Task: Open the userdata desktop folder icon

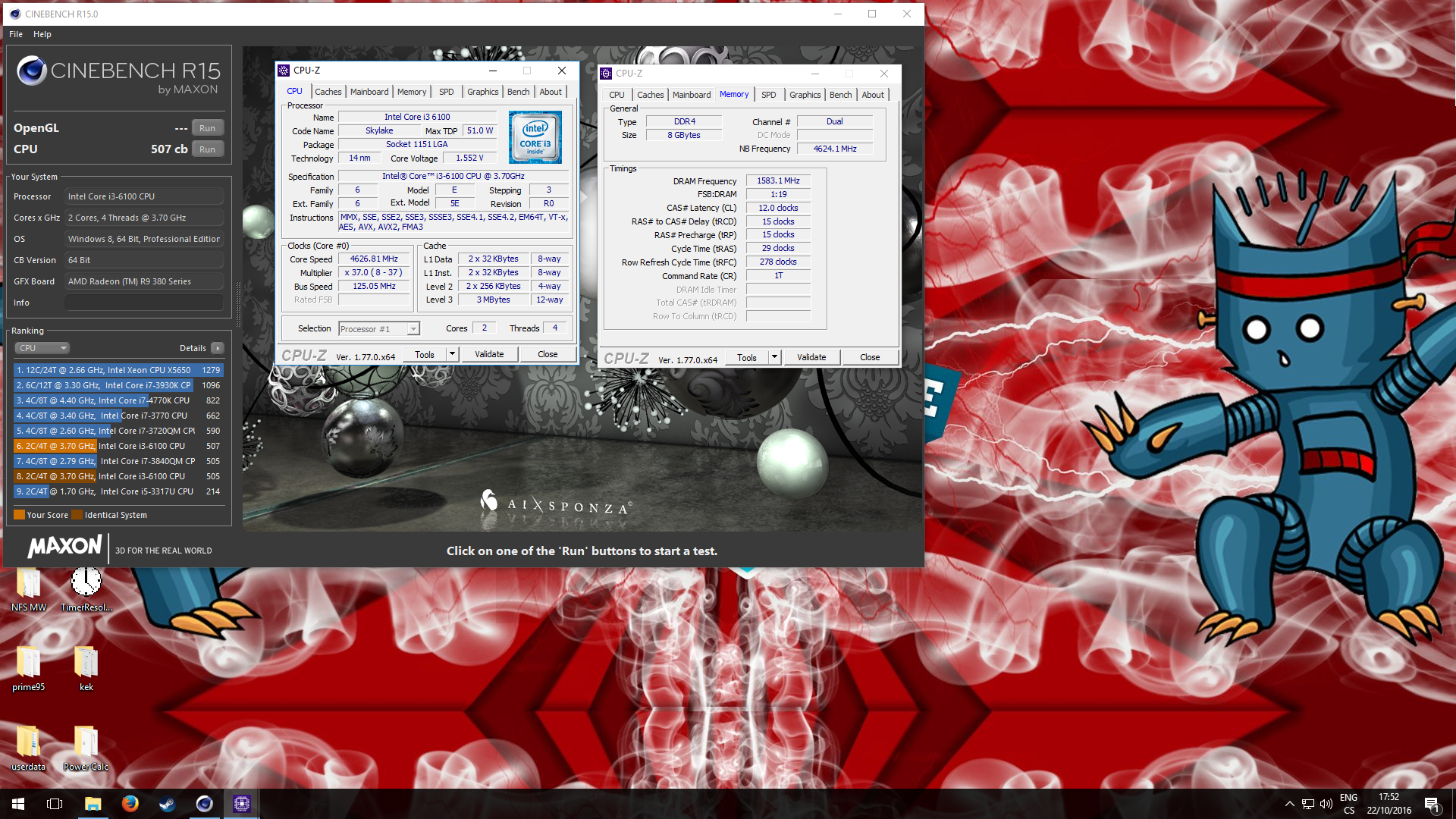Action: click(29, 748)
